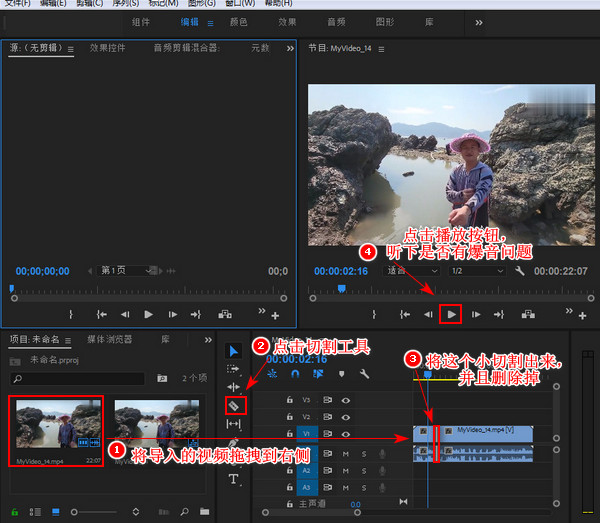Click program monitor playhead on scrub bar
The image size is (600, 523).
coord(342,288)
